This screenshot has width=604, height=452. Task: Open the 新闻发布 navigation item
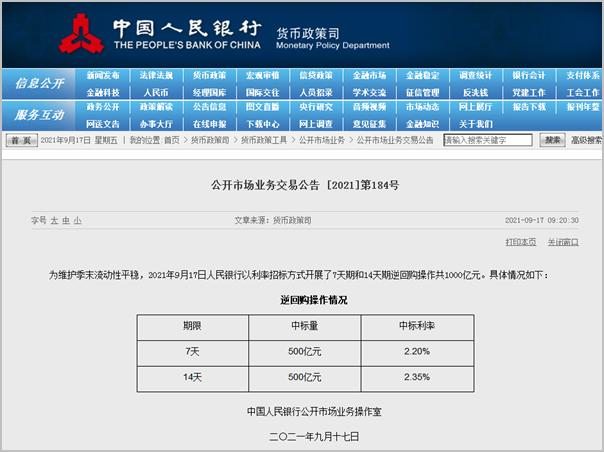pos(102,76)
